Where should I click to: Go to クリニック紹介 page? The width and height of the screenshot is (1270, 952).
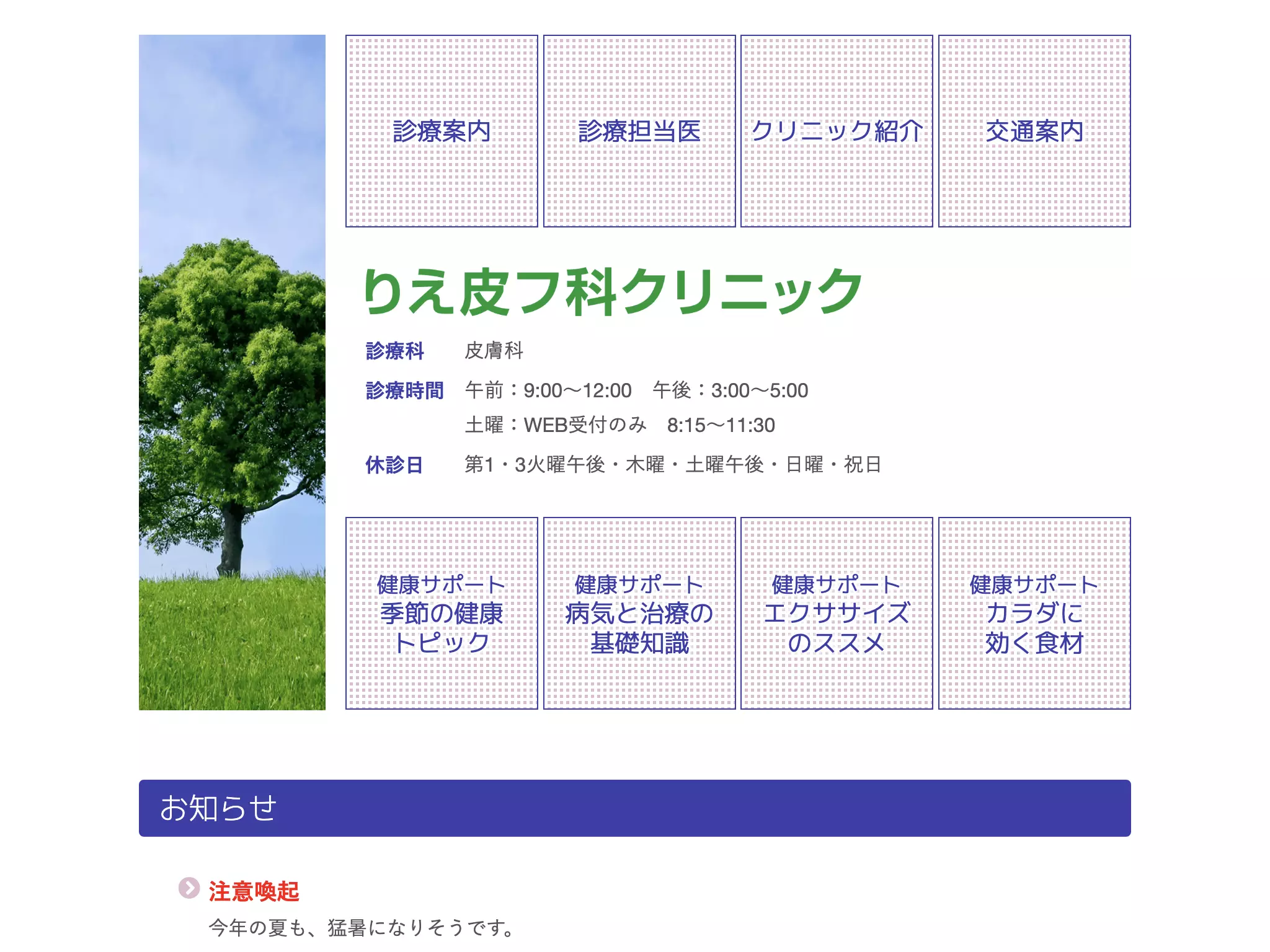[837, 131]
